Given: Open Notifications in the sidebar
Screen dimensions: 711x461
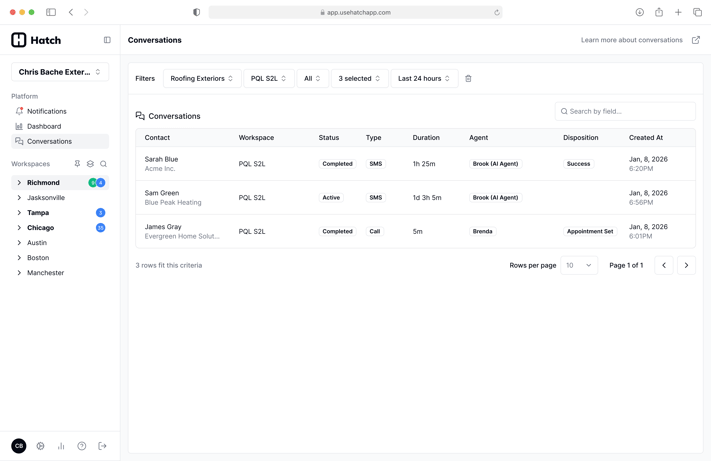Looking at the screenshot, I should 46,111.
